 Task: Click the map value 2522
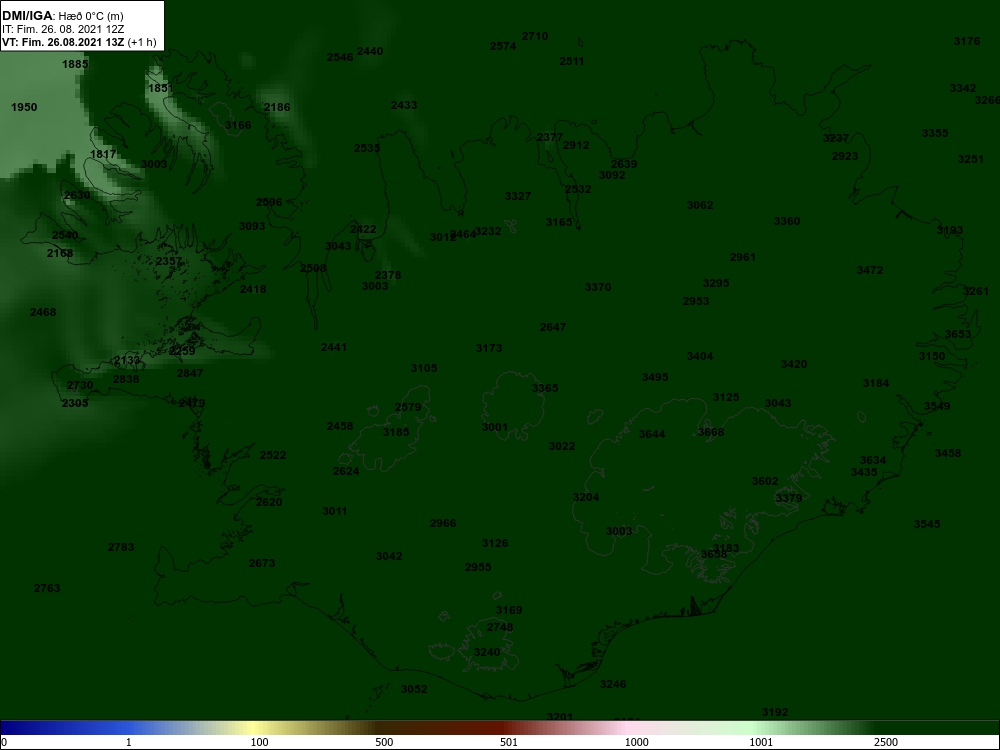click(274, 455)
